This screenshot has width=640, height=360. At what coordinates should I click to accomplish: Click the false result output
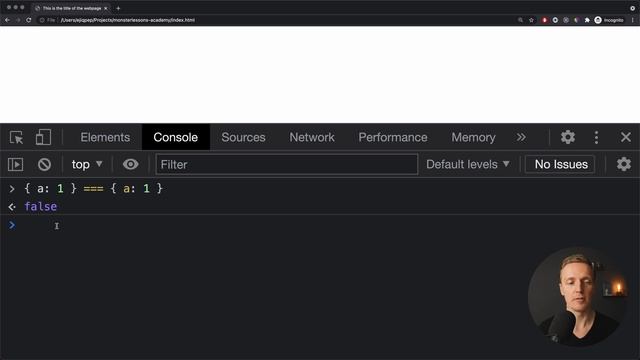40,207
